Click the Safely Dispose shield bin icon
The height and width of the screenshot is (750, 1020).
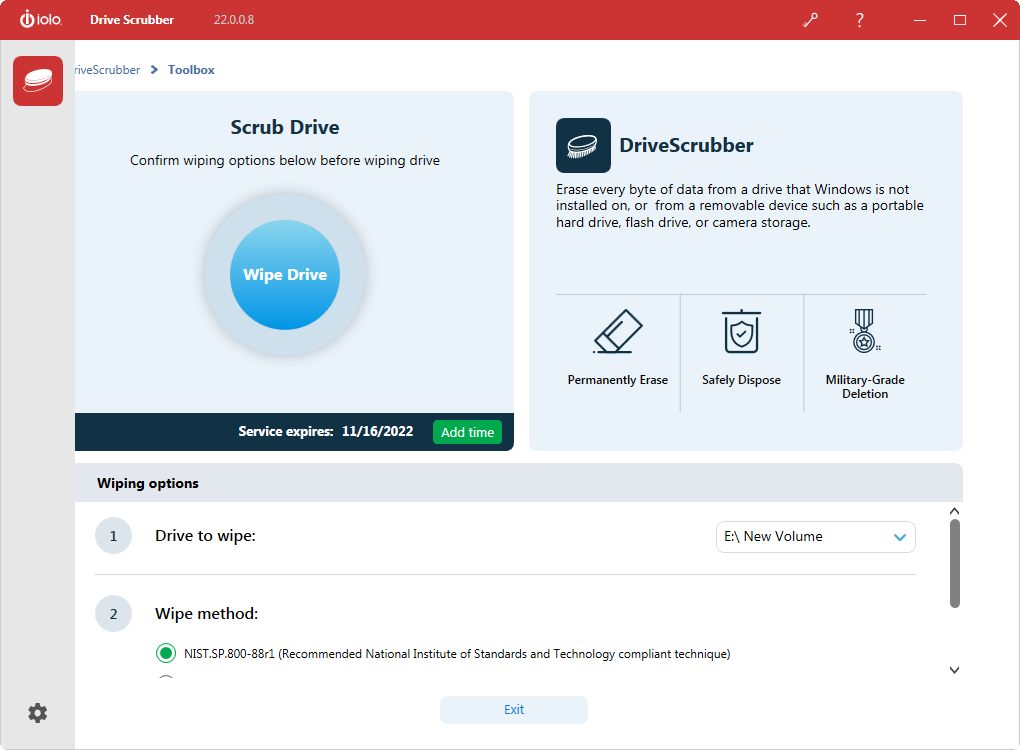[741, 331]
